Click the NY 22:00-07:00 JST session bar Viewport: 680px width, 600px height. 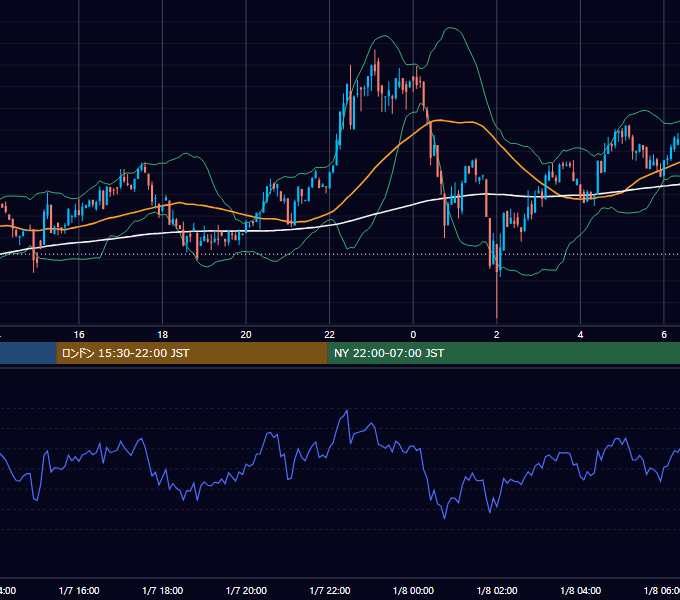tap(503, 353)
